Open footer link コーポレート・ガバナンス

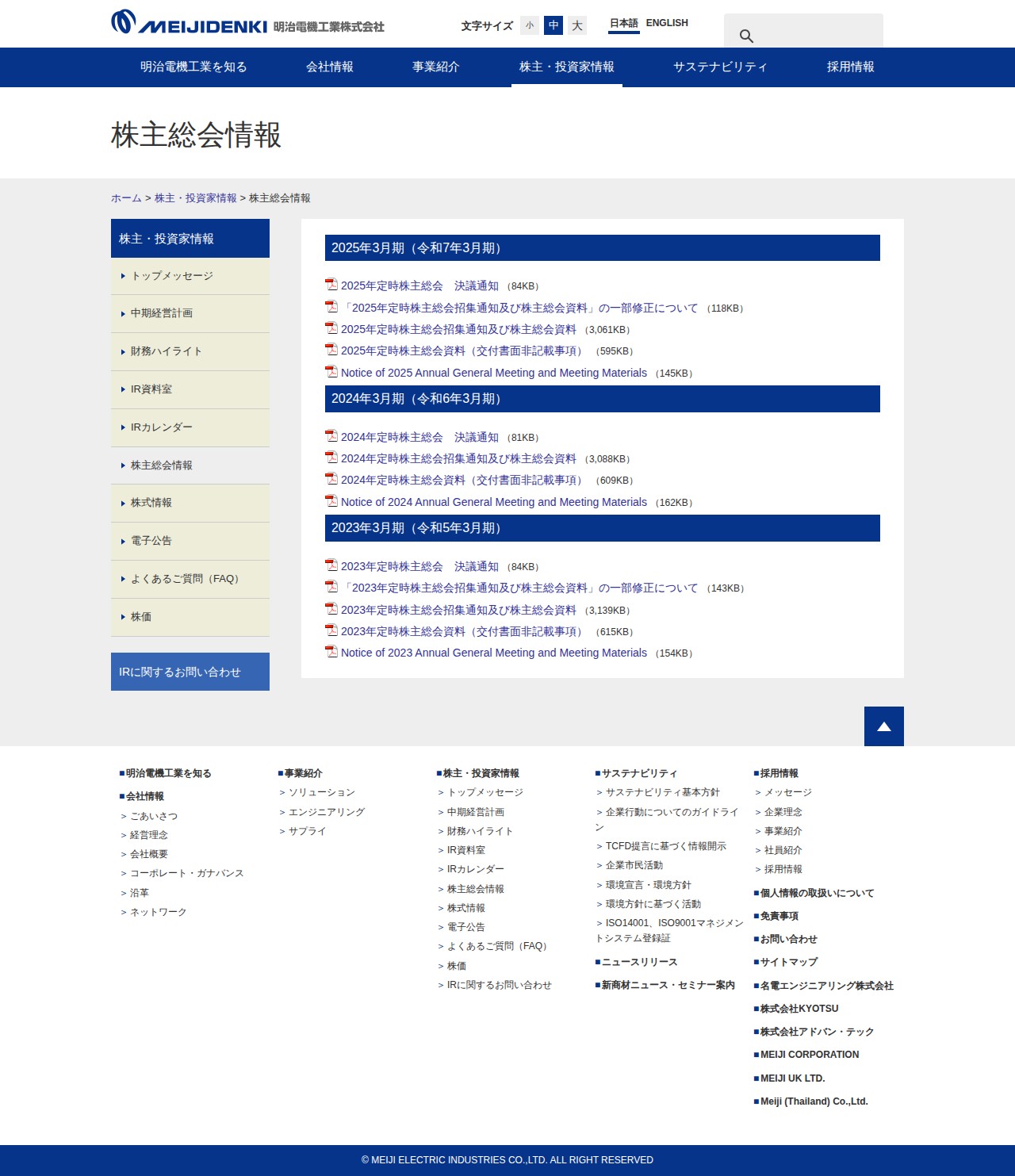(x=187, y=873)
